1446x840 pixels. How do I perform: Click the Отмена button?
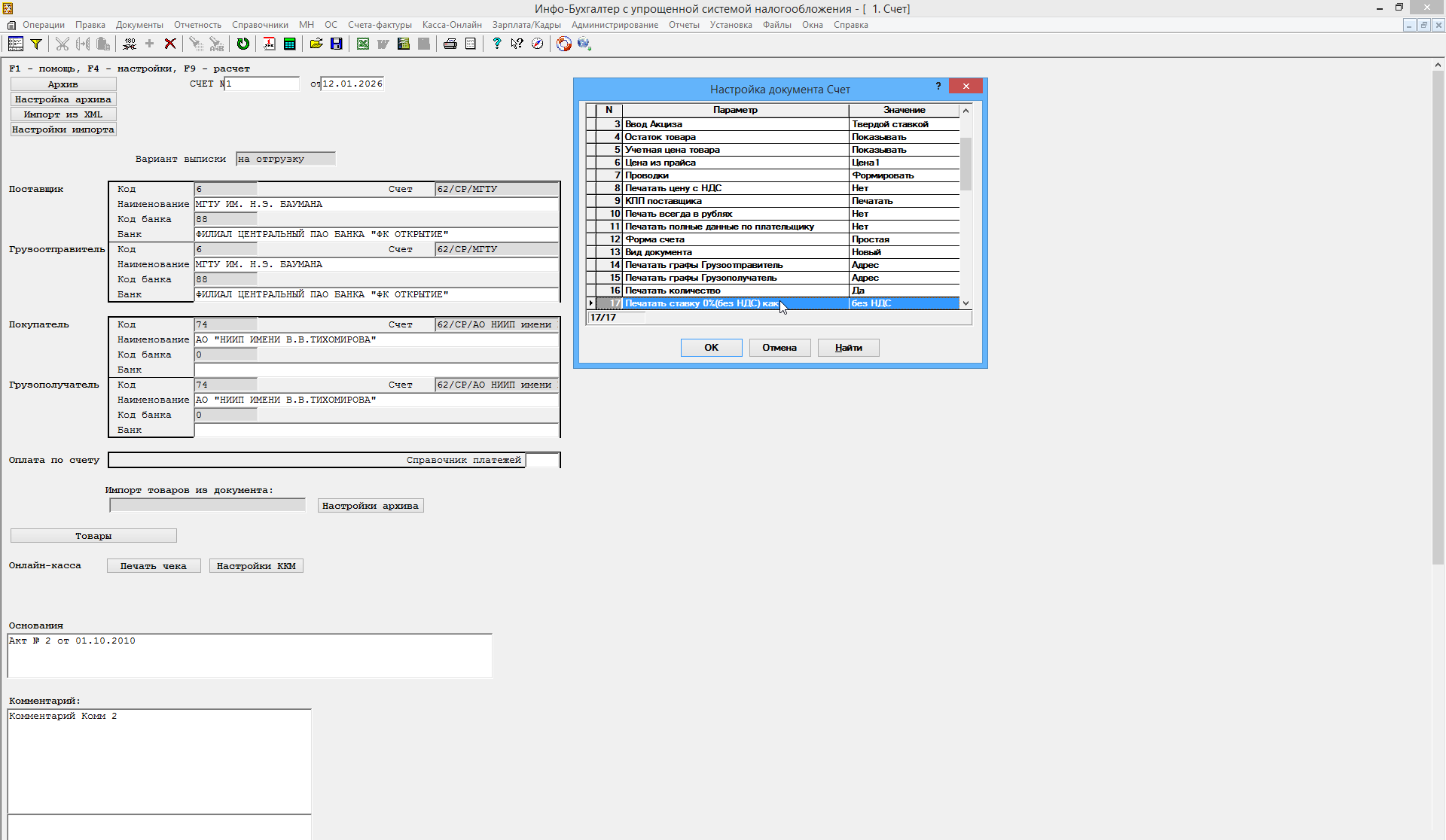(x=779, y=348)
